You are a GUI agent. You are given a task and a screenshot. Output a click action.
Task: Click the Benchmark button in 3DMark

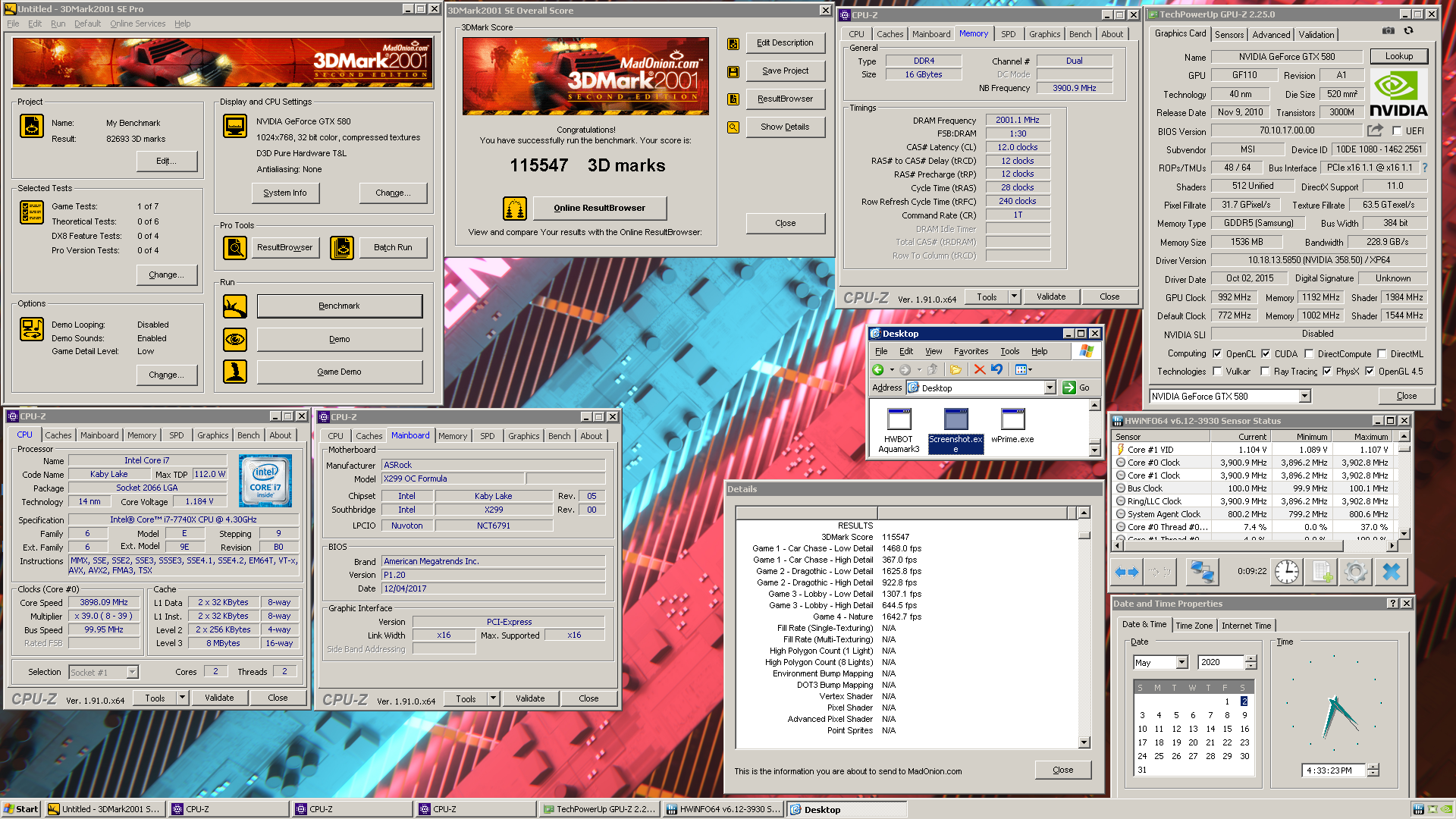pos(339,306)
